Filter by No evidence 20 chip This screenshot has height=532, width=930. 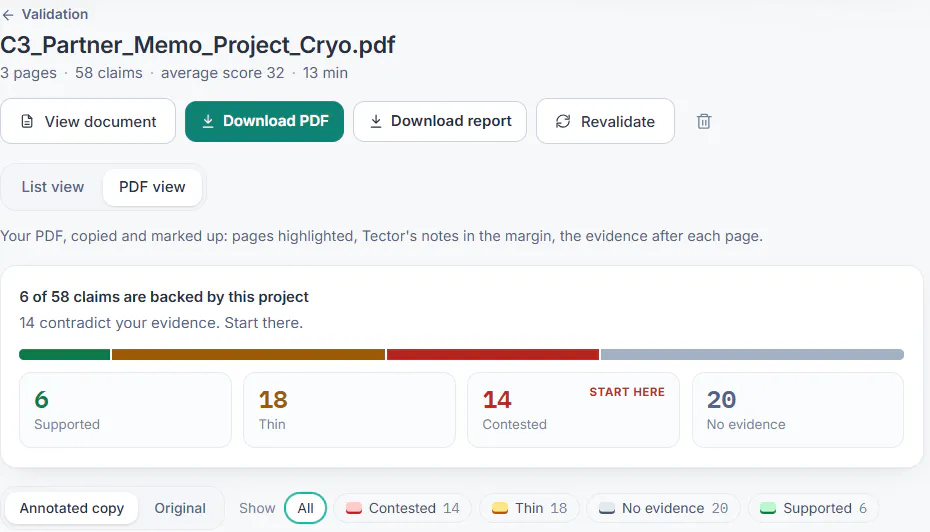663,508
